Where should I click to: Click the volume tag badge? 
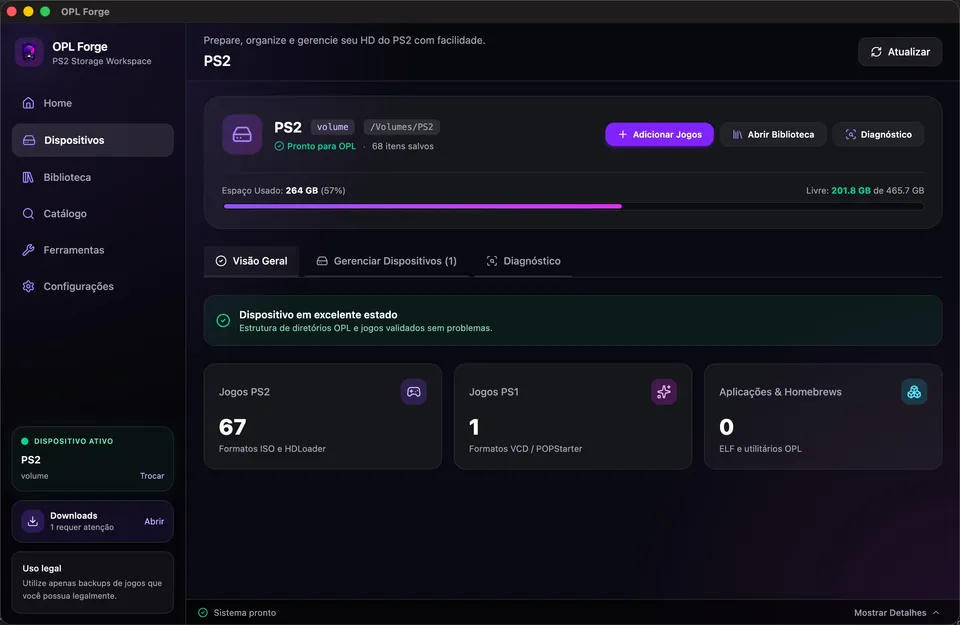tap(332, 127)
